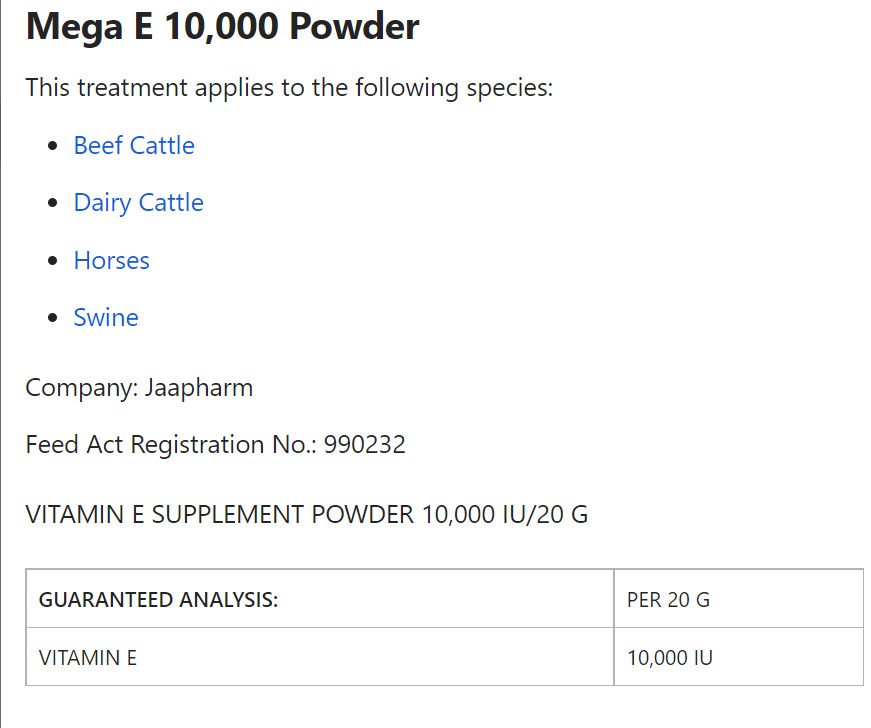The height and width of the screenshot is (728, 871).
Task: Click the bullet beside Dairy Cattle
Action: click(x=54, y=204)
